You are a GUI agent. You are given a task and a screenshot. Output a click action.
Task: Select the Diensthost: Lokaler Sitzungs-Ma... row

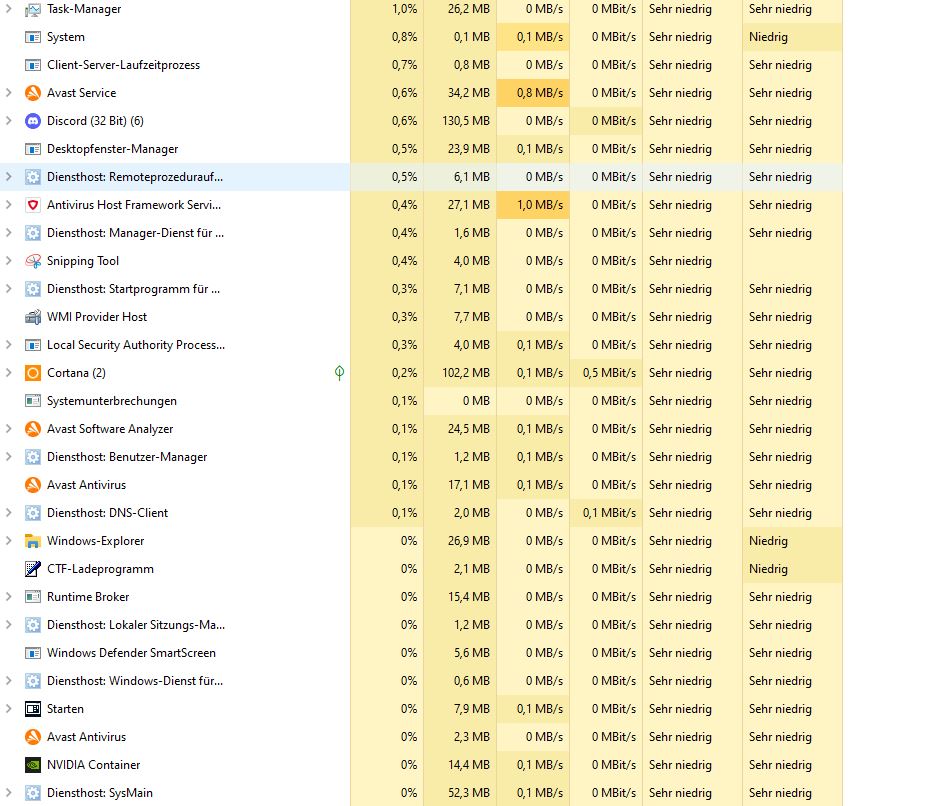pyautogui.click(x=421, y=625)
